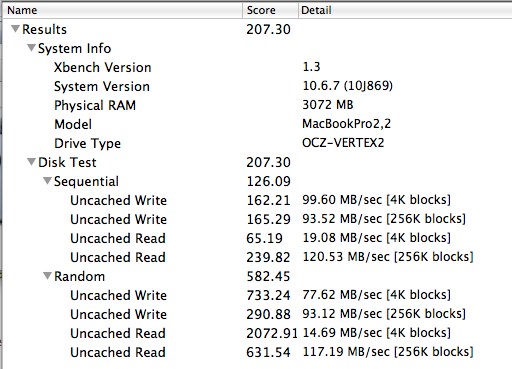The height and width of the screenshot is (369, 512).
Task: Select Random Uncached Write 733.24 score row
Action: (257, 295)
